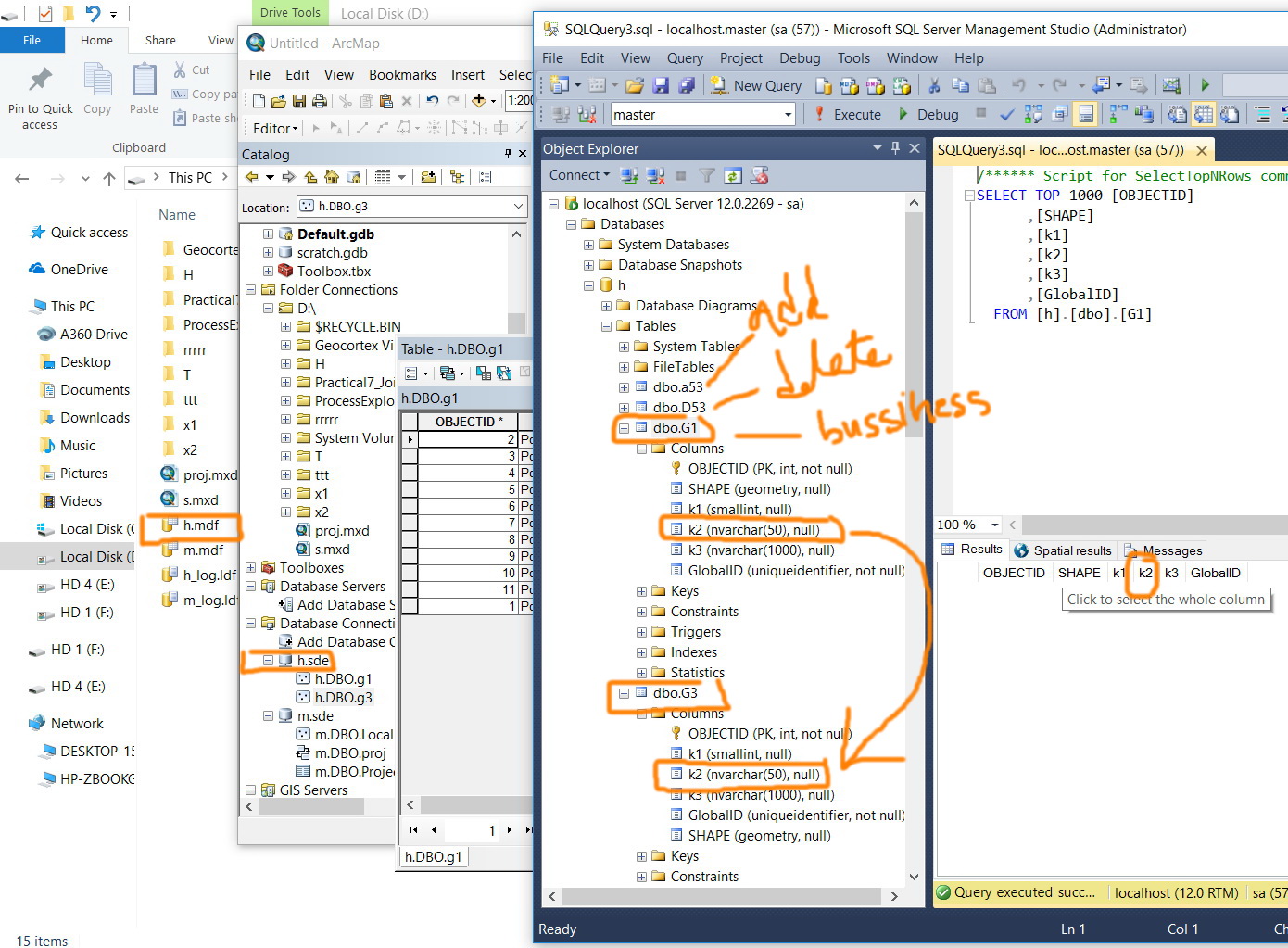Open the master database dropdown
This screenshot has width=1288, height=948.
coord(789,115)
